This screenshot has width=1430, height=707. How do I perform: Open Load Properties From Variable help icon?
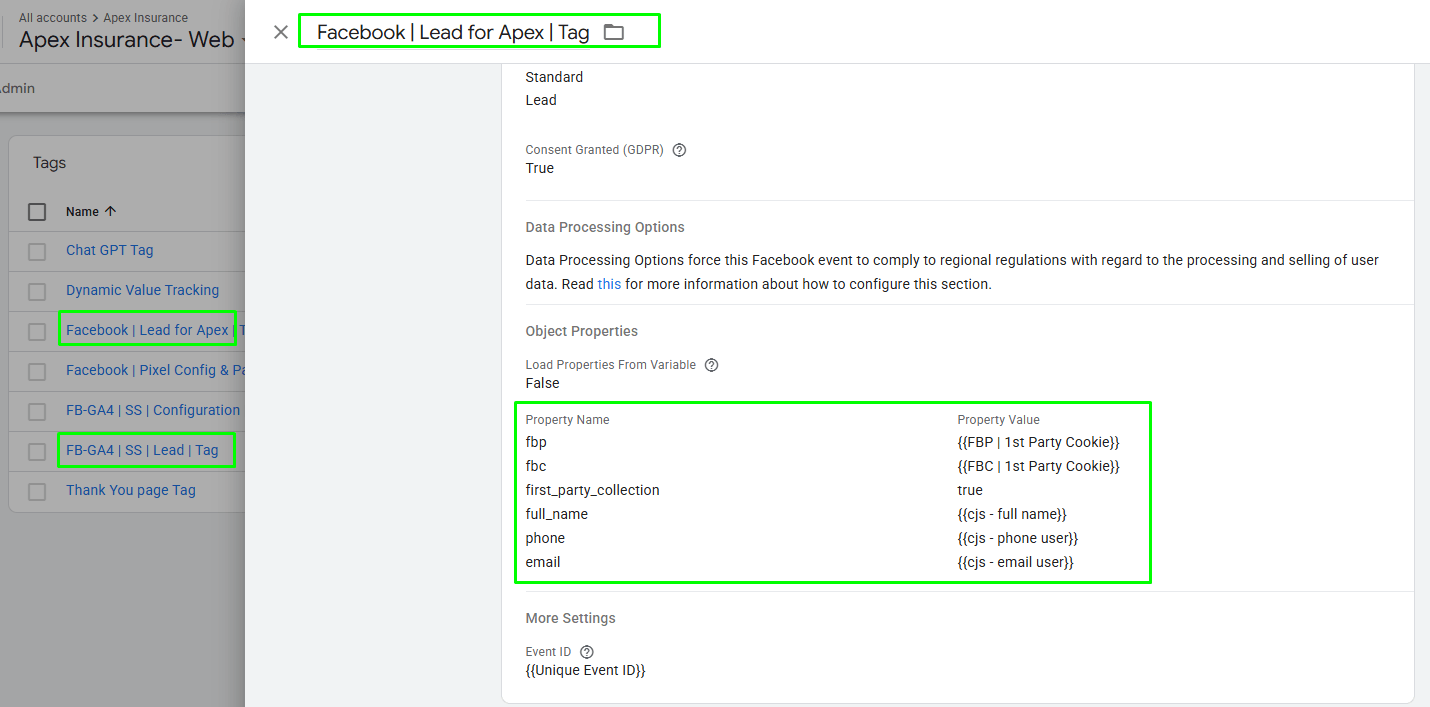click(x=711, y=365)
